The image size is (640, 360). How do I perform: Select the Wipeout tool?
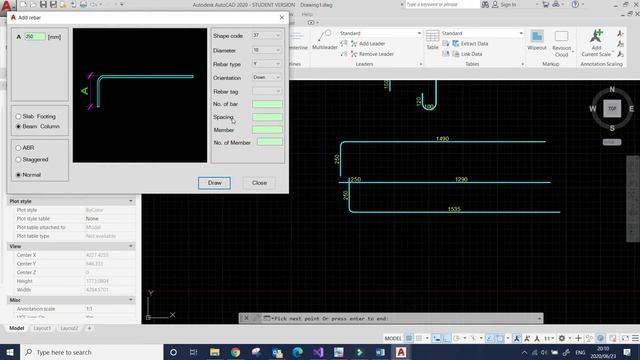(537, 40)
